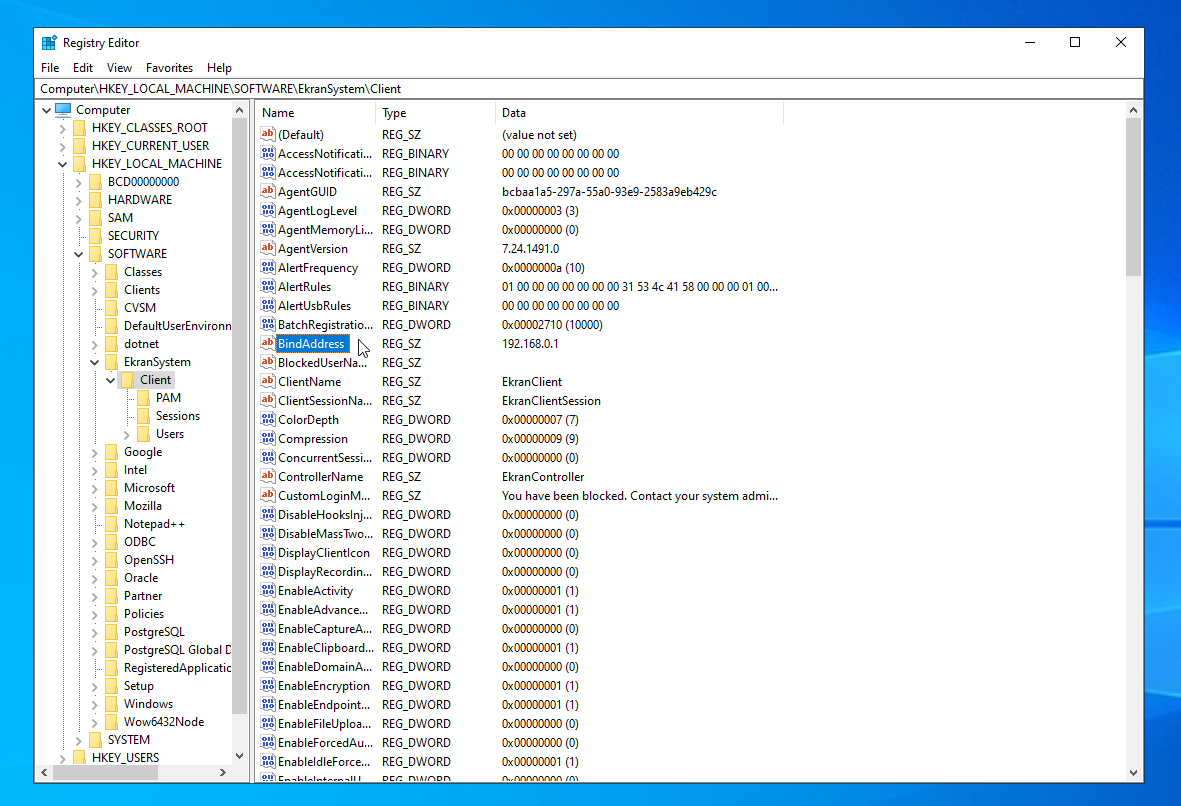Click the folder icon of the HARDWARE key
Viewport: 1181px width, 806px height.
pyautogui.click(x=95, y=200)
